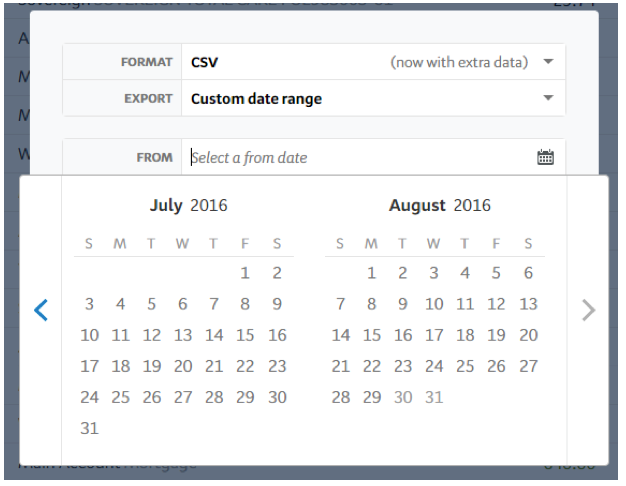Pick August 22 in August 2016
626x486 pixels.
click(x=371, y=367)
